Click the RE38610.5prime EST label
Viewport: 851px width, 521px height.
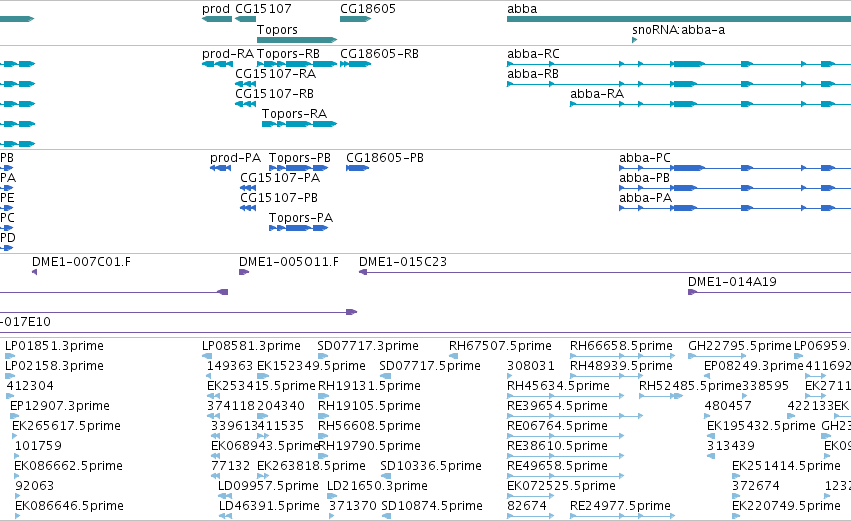pyautogui.click(x=557, y=446)
